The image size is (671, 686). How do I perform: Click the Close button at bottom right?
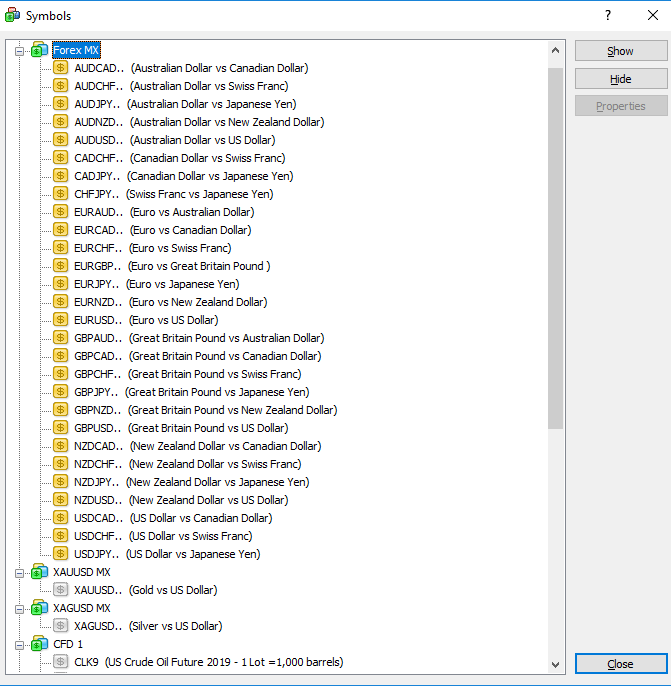620,664
